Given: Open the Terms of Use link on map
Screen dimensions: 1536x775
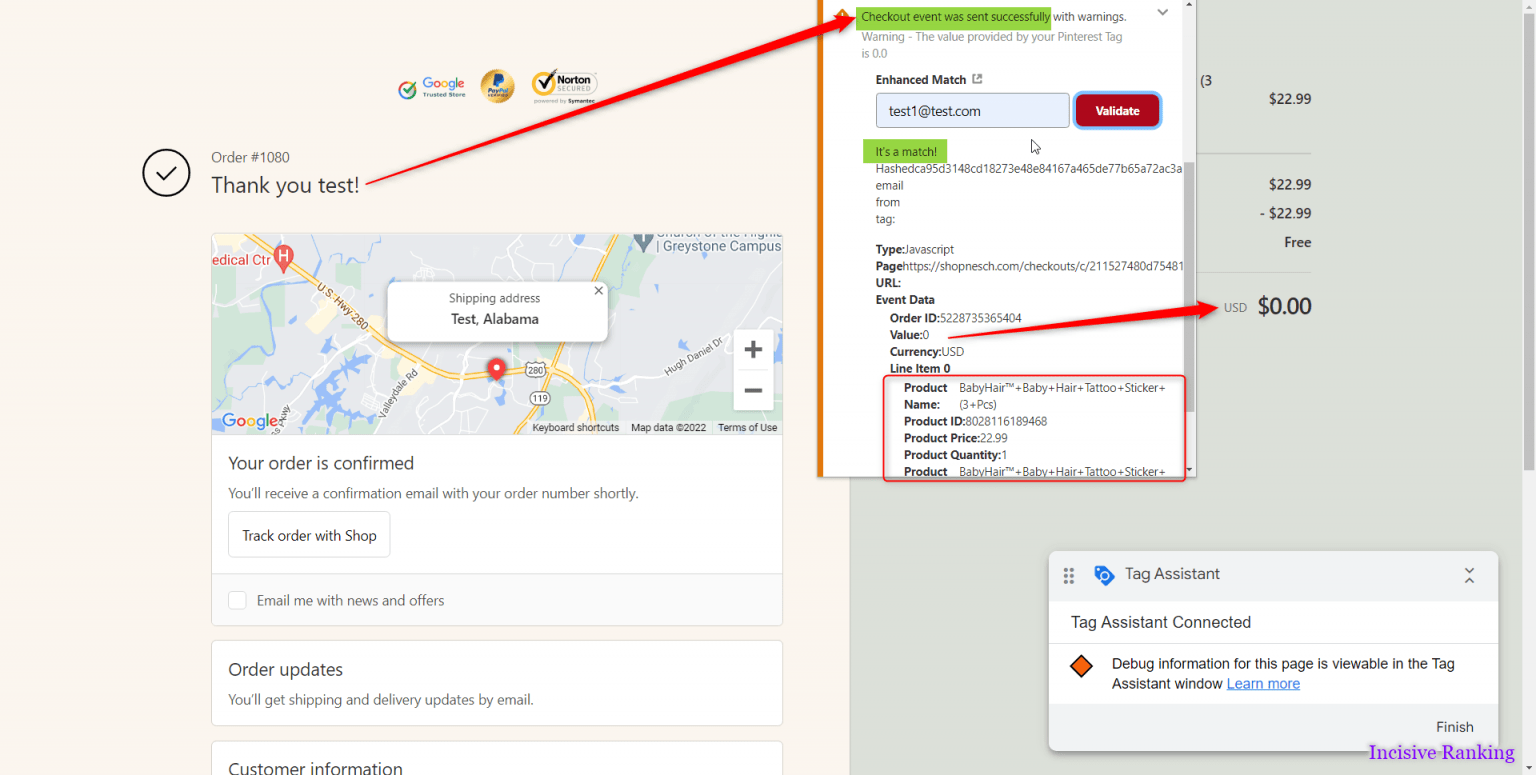Looking at the screenshot, I should tap(747, 427).
